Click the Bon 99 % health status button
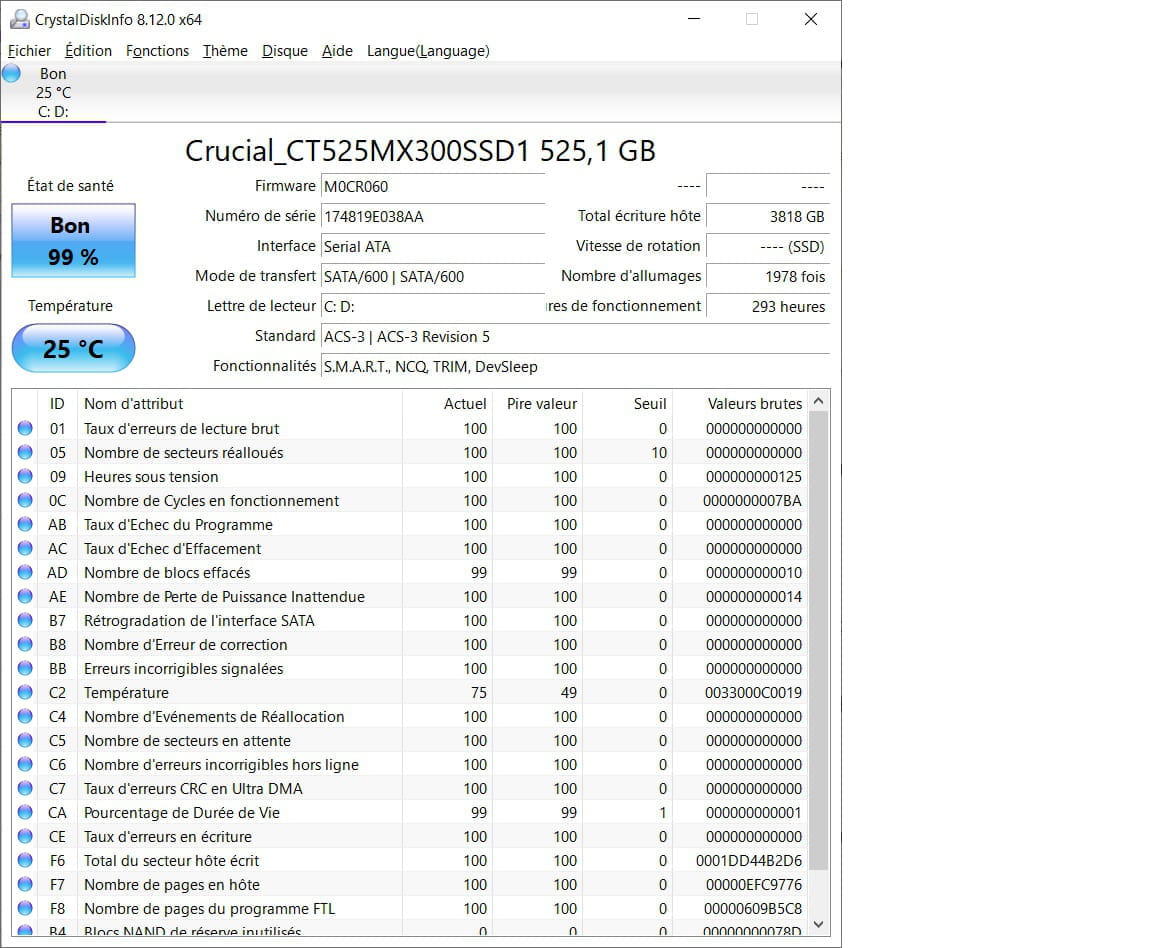 tap(73, 241)
